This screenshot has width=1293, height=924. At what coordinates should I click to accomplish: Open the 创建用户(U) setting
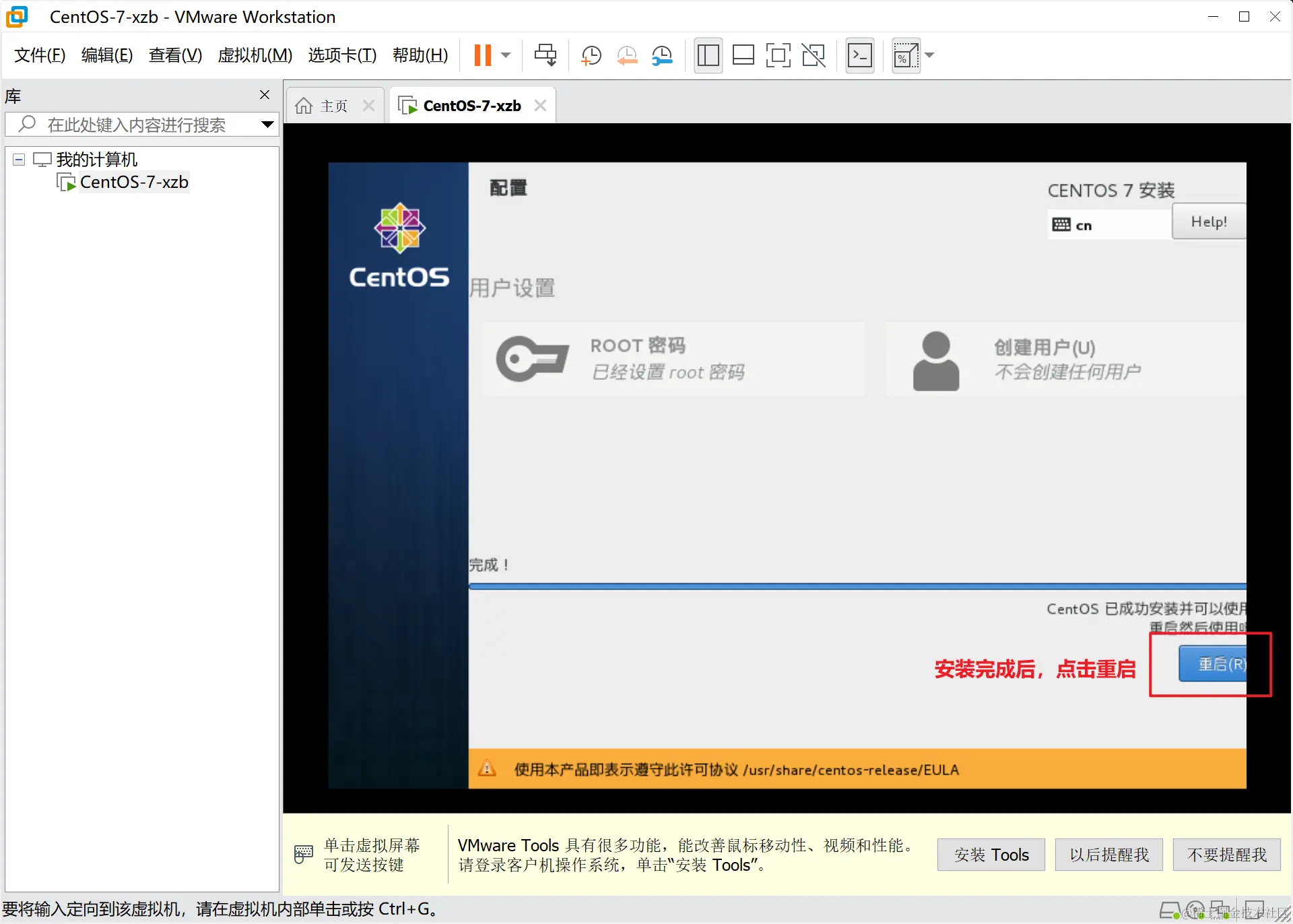pos(1065,358)
